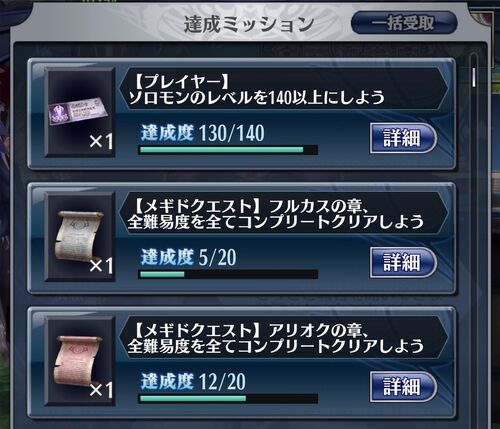Click the 達成度 5/20 text

click(x=189, y=257)
